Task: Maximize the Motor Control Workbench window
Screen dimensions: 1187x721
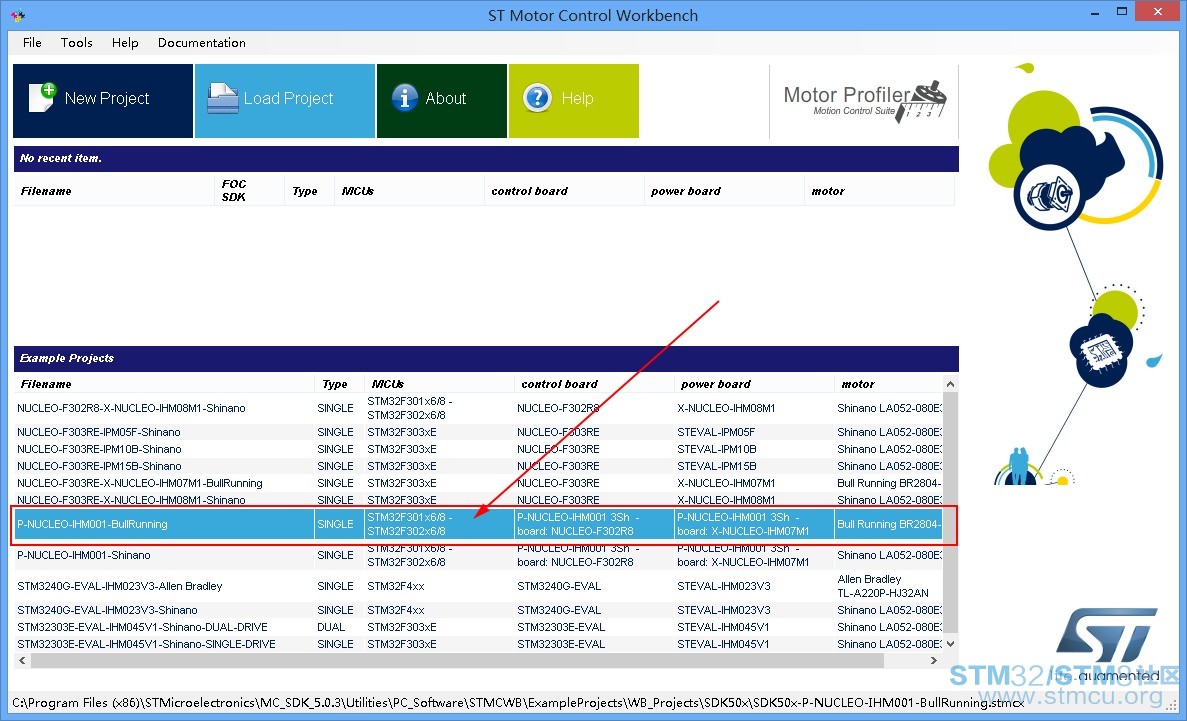Action: 1122,11
